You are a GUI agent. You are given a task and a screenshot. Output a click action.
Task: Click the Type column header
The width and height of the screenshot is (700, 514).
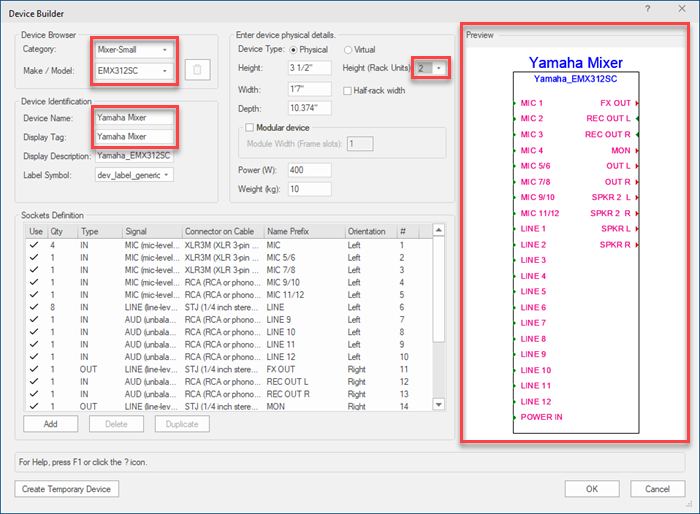(x=100, y=231)
